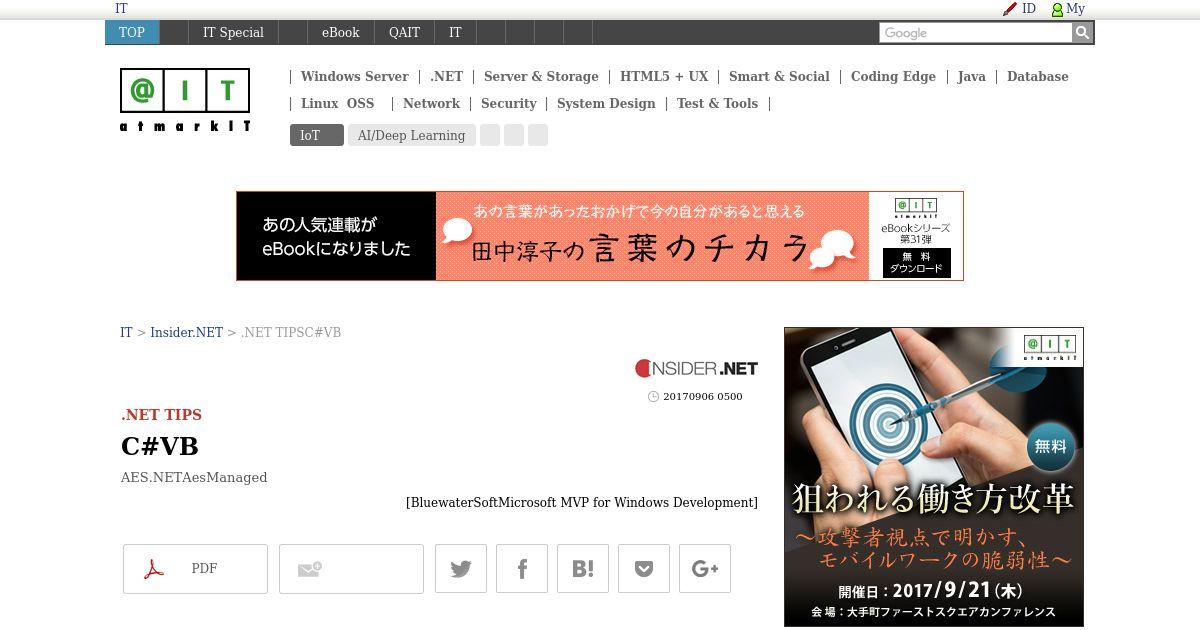Click the IT link at top left
The image size is (1200, 630).
point(121,9)
